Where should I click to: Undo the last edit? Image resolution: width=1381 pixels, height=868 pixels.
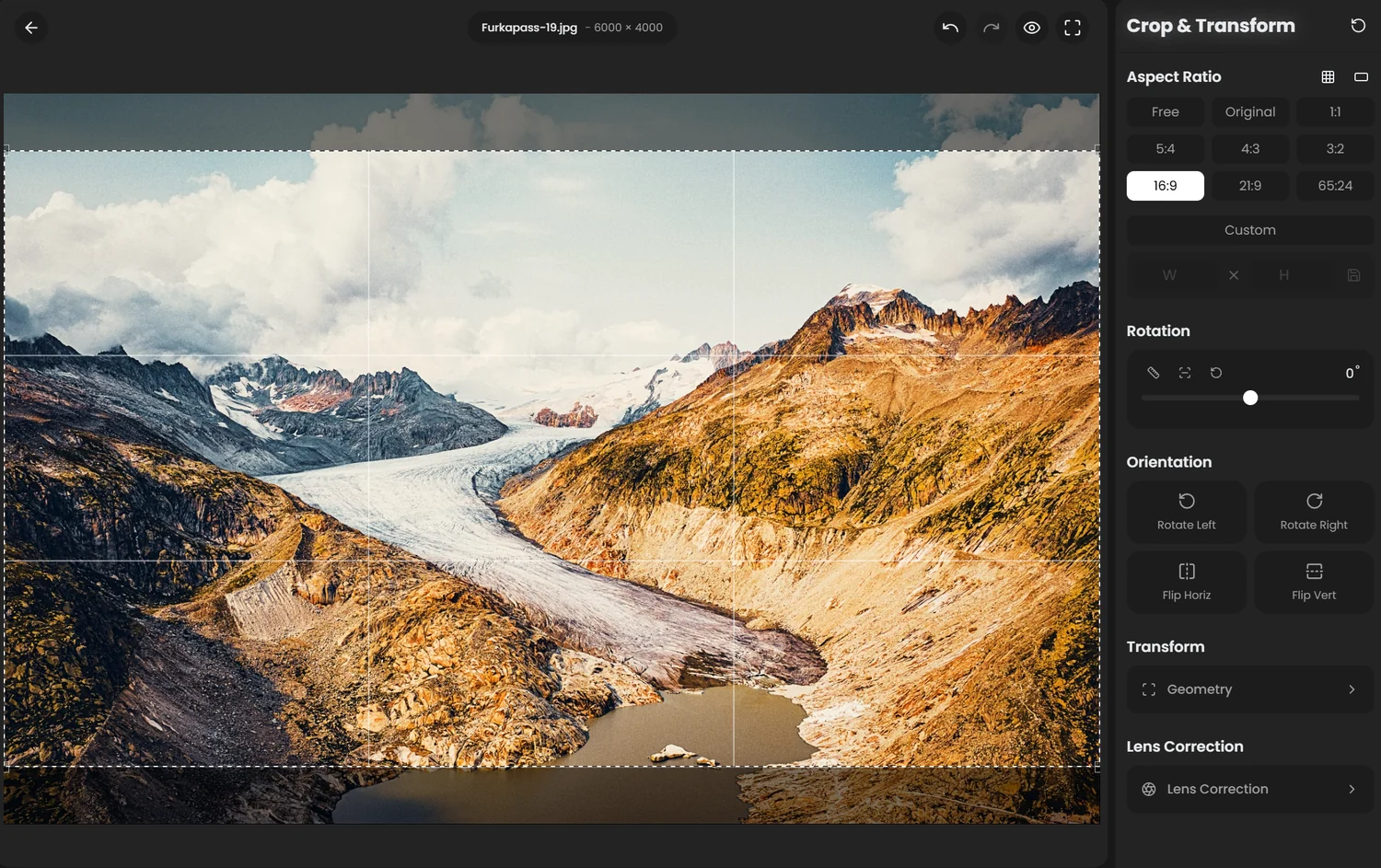(x=951, y=28)
